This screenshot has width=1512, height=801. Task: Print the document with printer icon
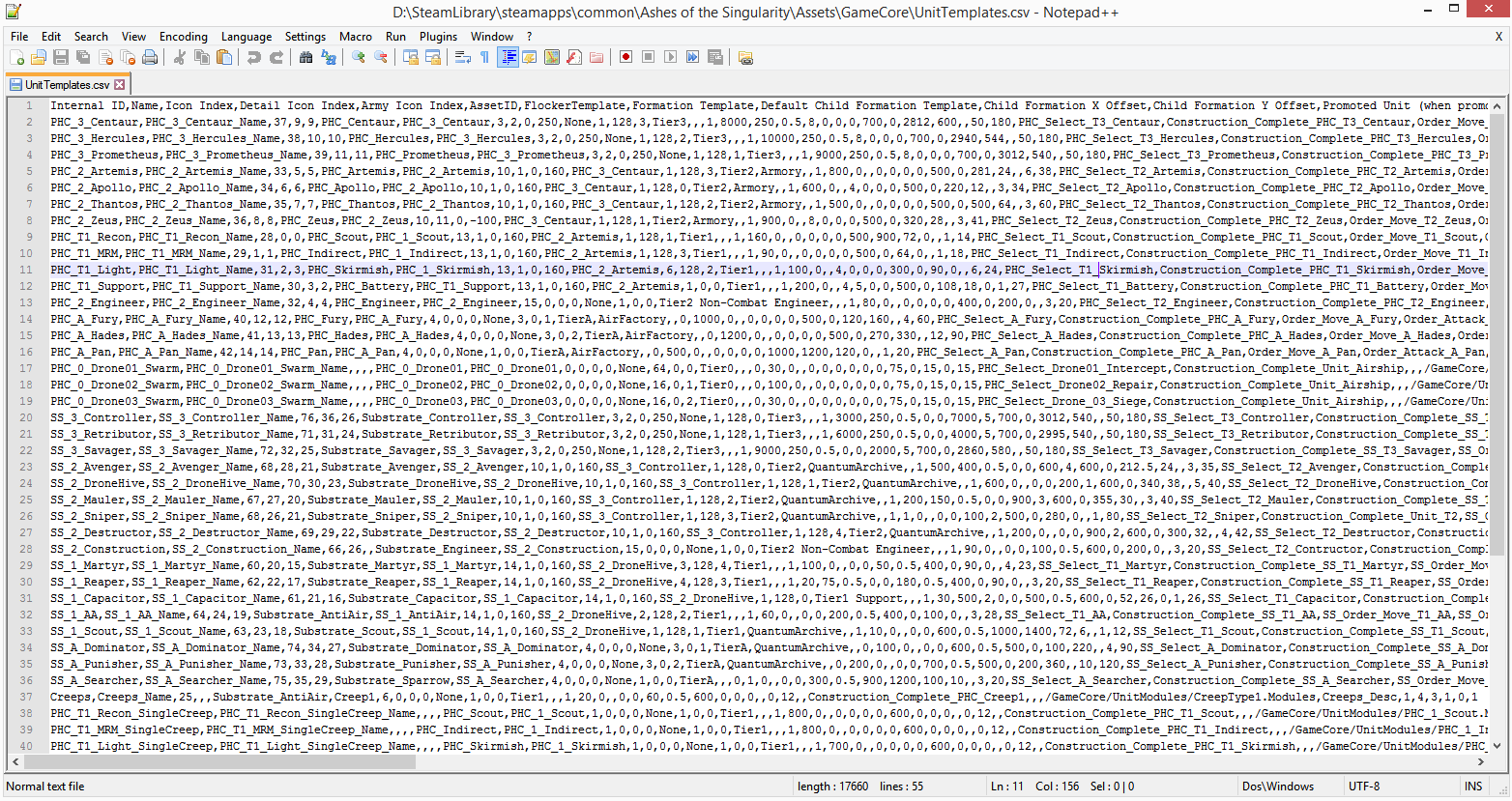pos(150,58)
